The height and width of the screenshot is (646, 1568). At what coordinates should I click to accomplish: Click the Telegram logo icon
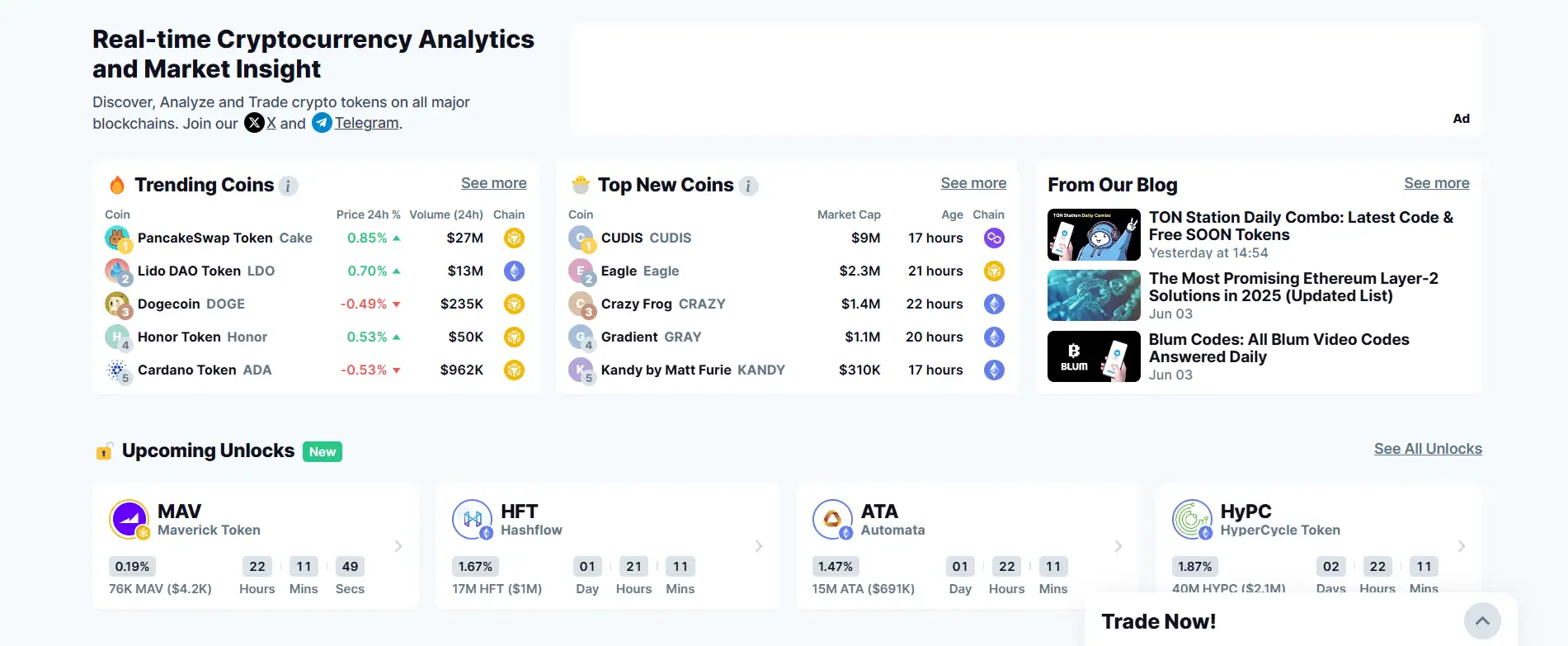(322, 123)
